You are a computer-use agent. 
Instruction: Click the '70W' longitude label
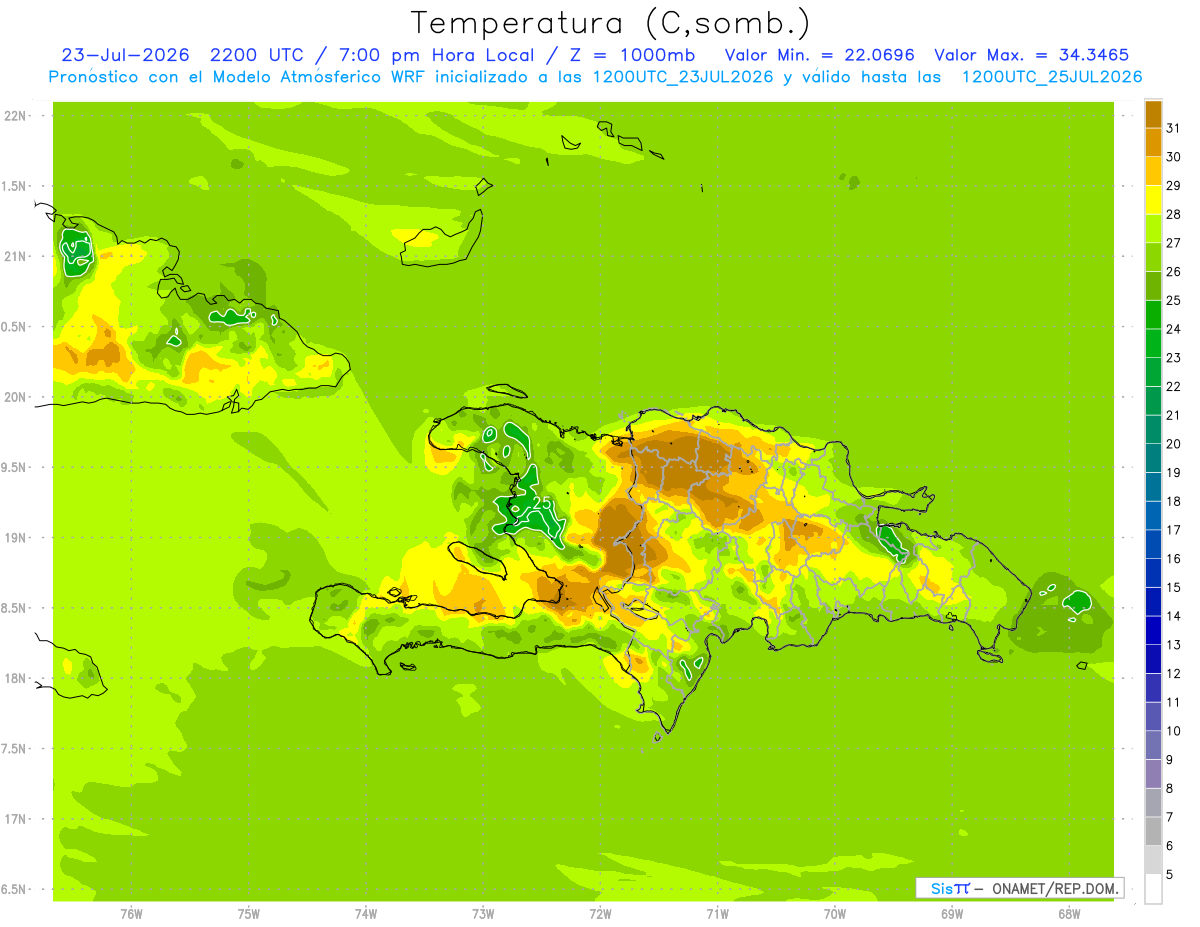tap(835, 914)
